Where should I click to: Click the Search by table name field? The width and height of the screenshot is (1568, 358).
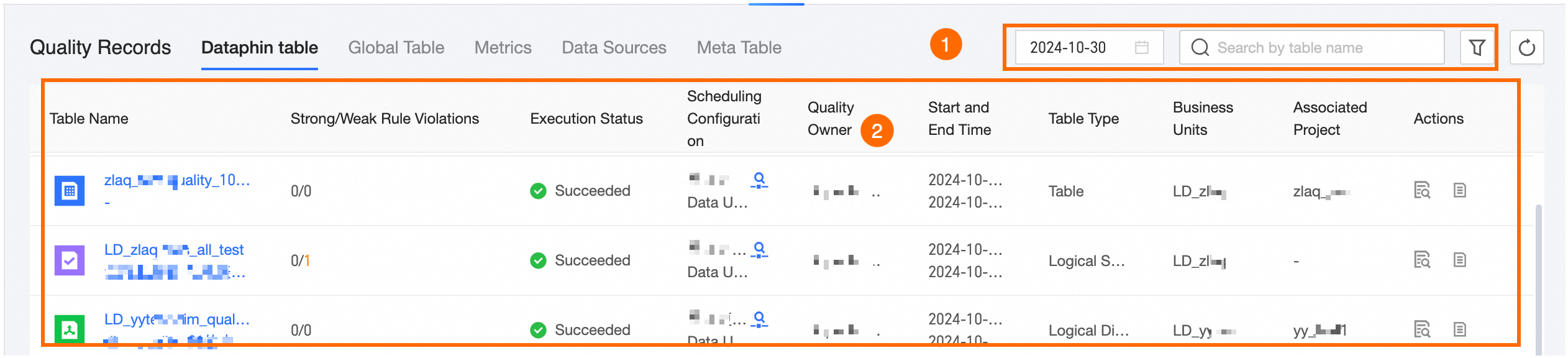click(1311, 47)
